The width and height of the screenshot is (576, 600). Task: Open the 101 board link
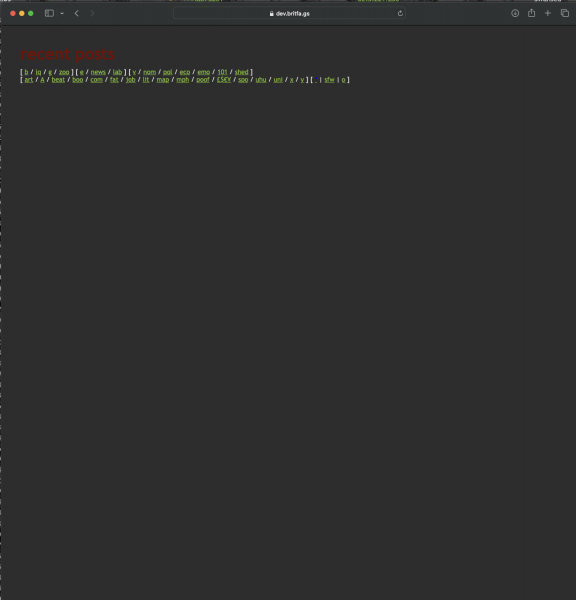222,72
